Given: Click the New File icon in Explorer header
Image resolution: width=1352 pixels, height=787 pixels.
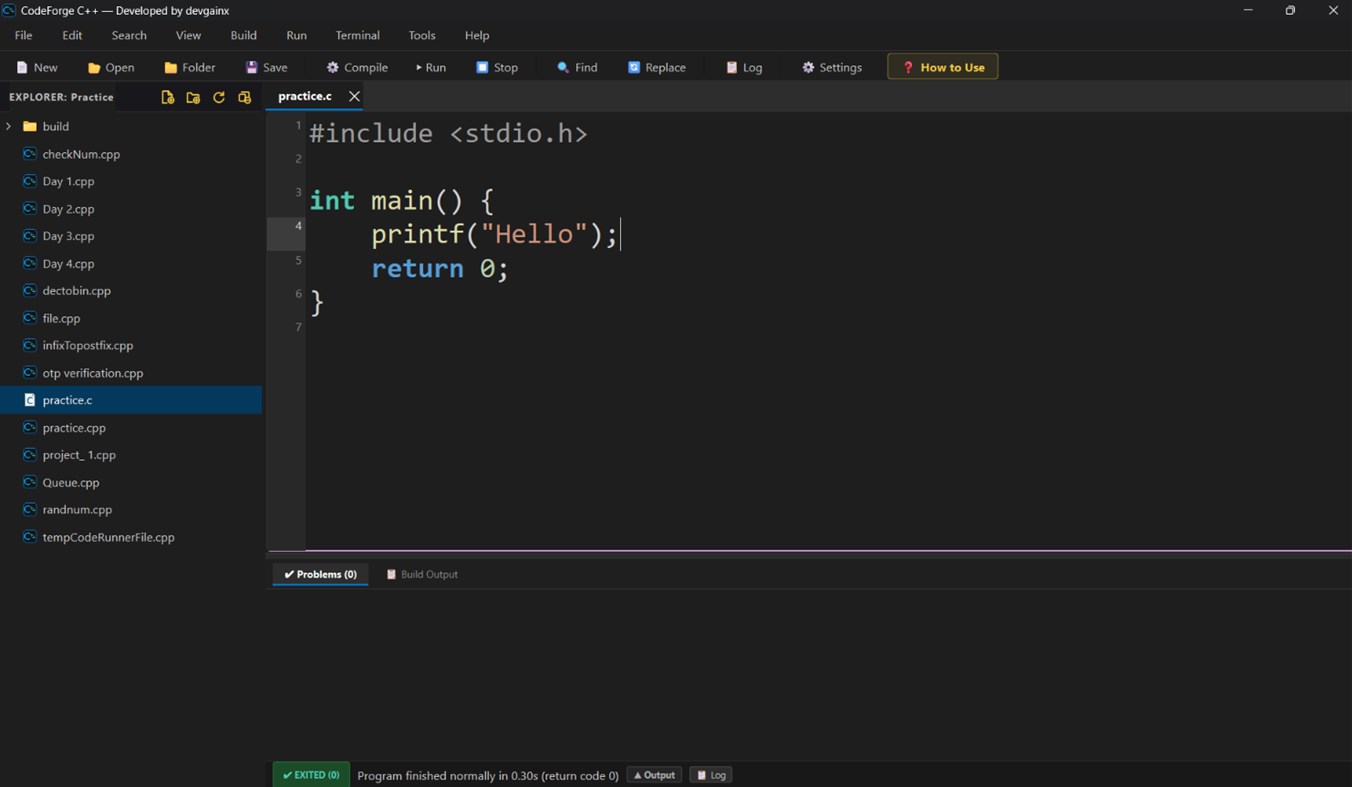Looking at the screenshot, I should (x=167, y=97).
